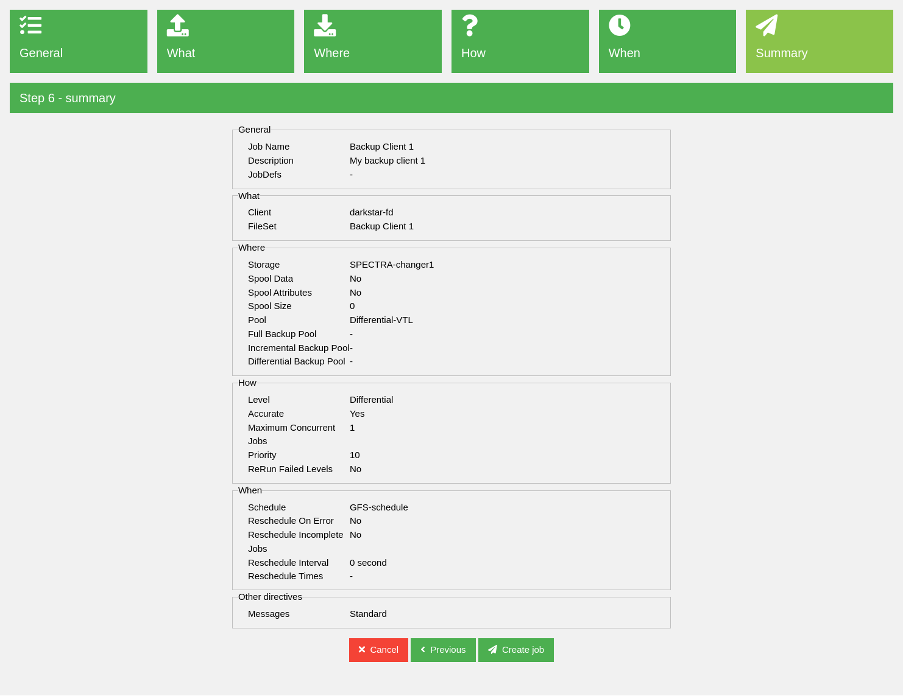This screenshot has height=696, width=904.
Task: Click the Level value 'Differential'
Action: [371, 400]
